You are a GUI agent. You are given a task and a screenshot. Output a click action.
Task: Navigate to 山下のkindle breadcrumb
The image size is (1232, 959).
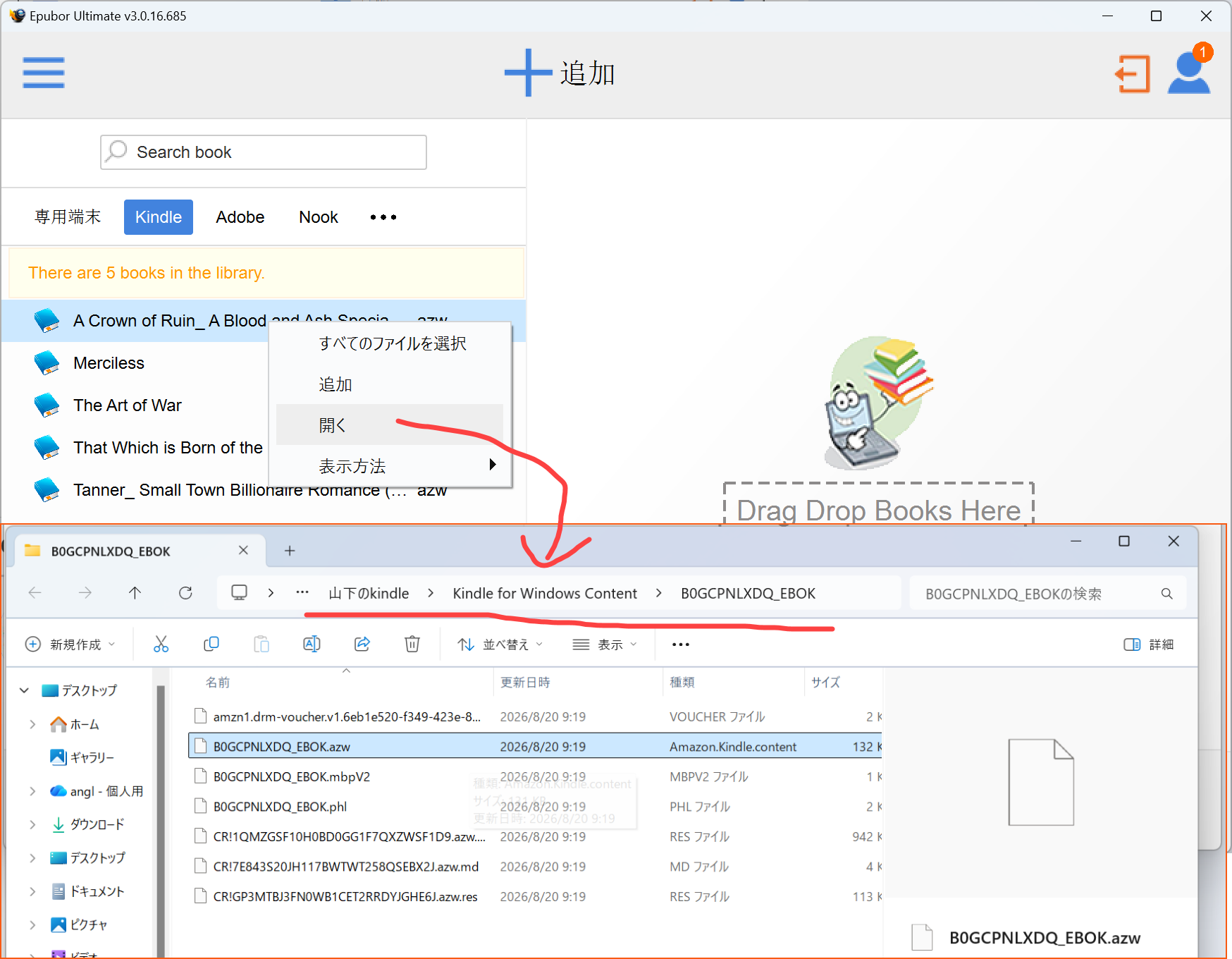pyautogui.click(x=369, y=594)
